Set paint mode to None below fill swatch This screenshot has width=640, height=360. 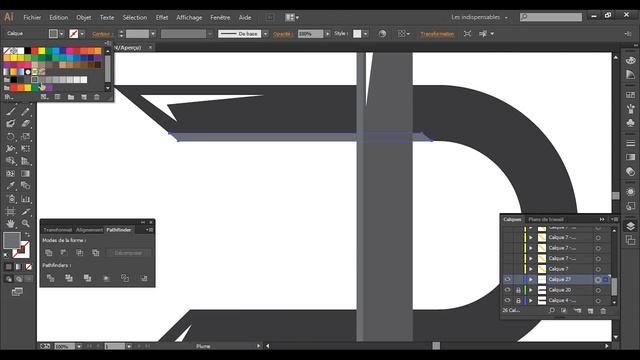[x=29, y=267]
